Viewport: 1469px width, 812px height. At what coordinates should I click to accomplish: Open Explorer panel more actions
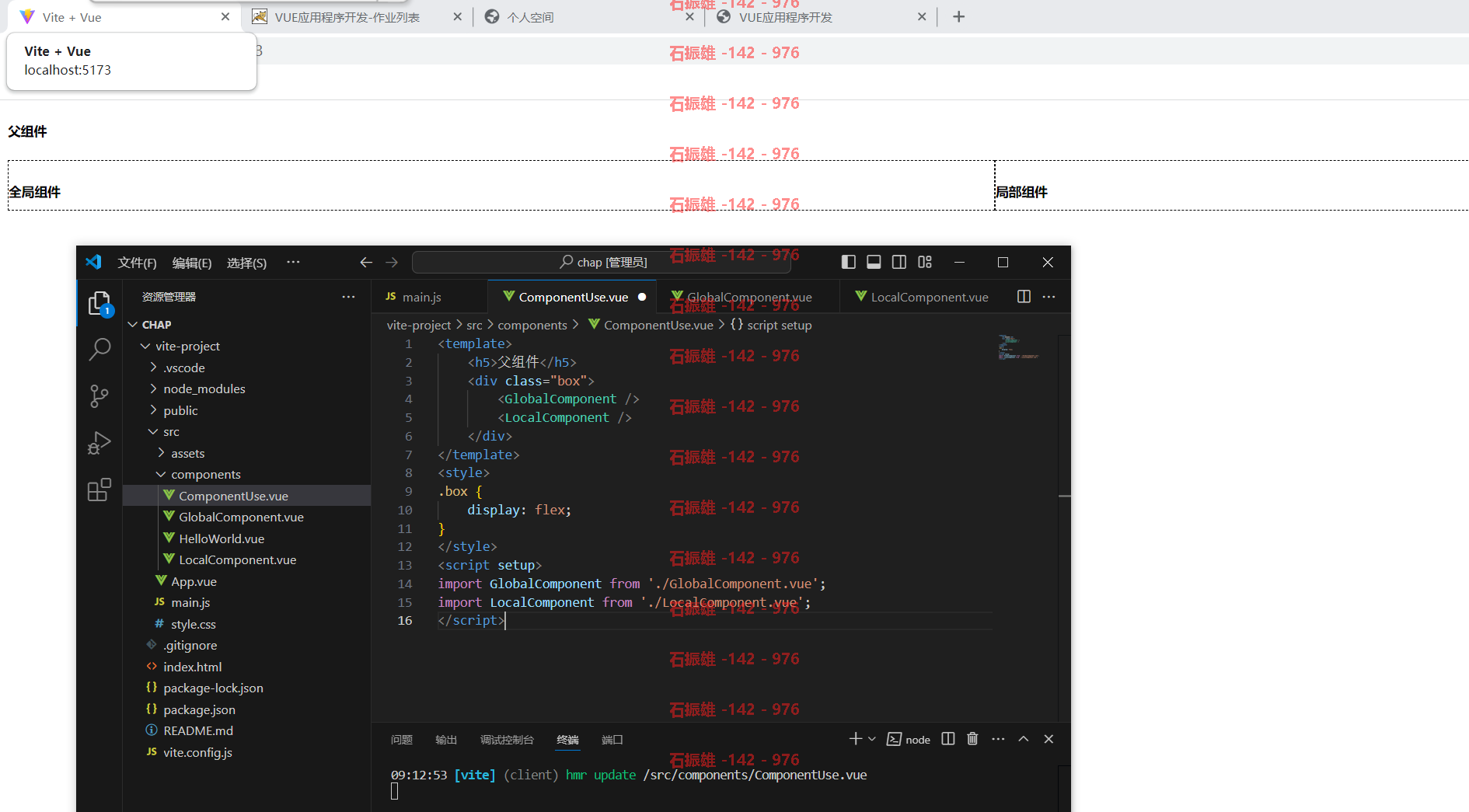click(348, 297)
